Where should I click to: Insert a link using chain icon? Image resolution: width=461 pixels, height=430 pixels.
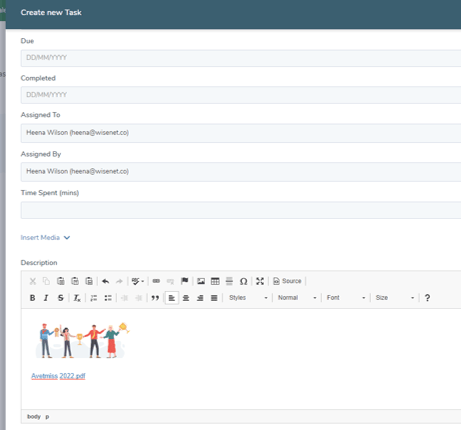[x=156, y=281]
